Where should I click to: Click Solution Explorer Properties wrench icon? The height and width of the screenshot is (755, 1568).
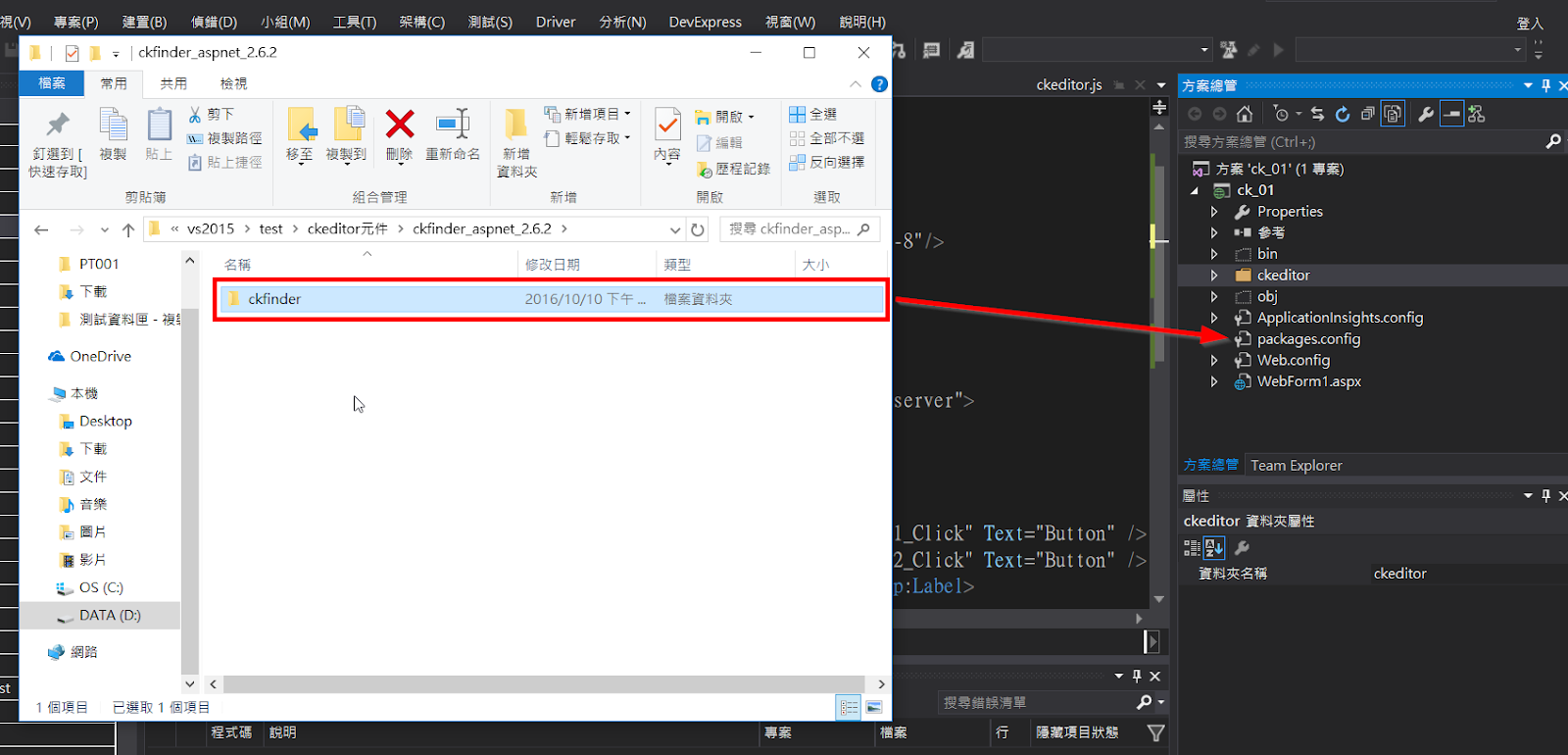(1426, 114)
